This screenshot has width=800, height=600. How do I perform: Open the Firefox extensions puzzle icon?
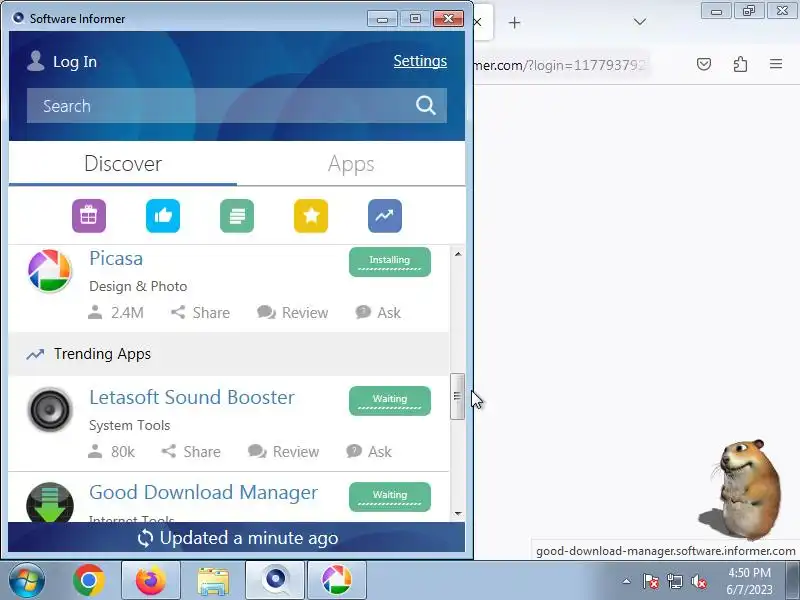(740, 64)
